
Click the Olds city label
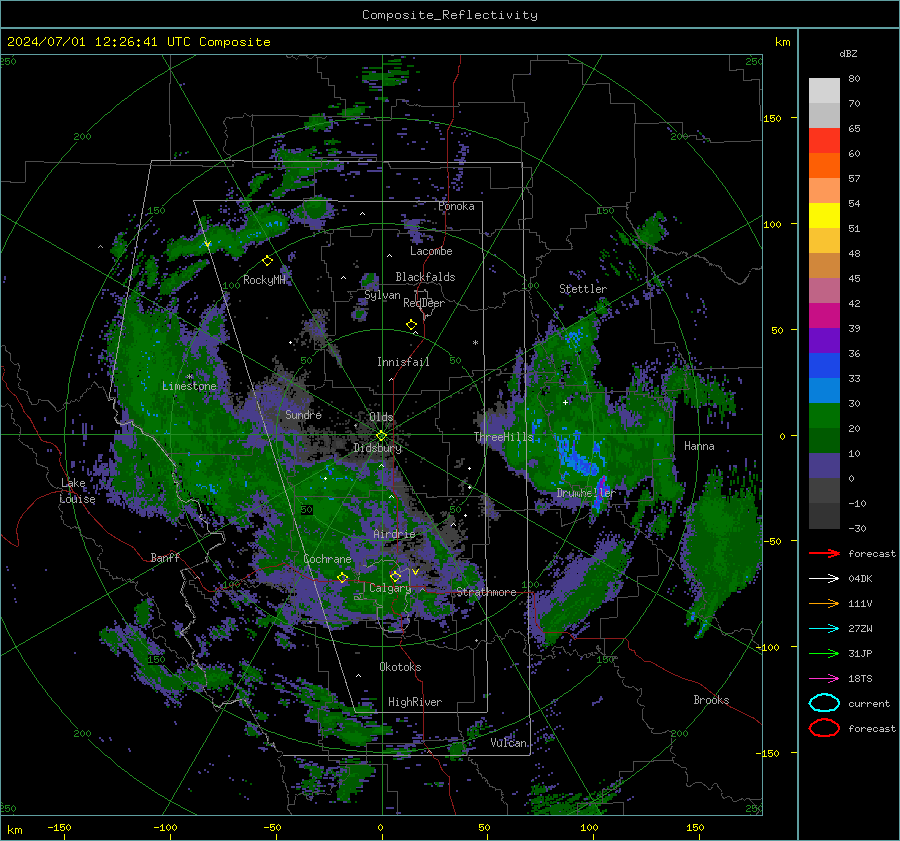[x=381, y=417]
